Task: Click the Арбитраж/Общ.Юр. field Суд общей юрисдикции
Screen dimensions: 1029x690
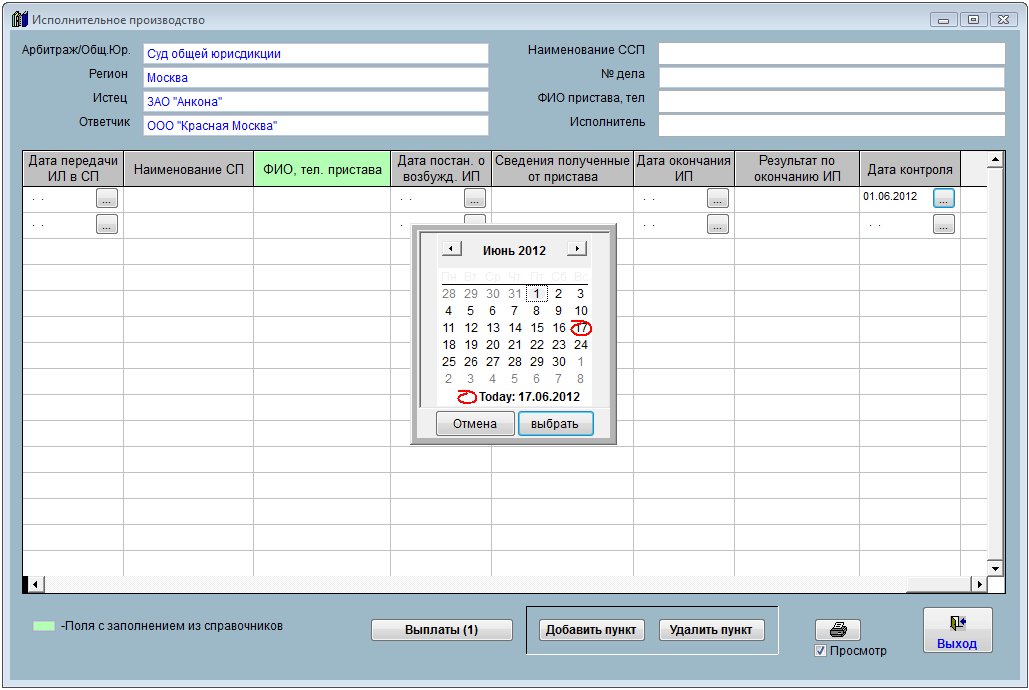Action: pyautogui.click(x=316, y=54)
